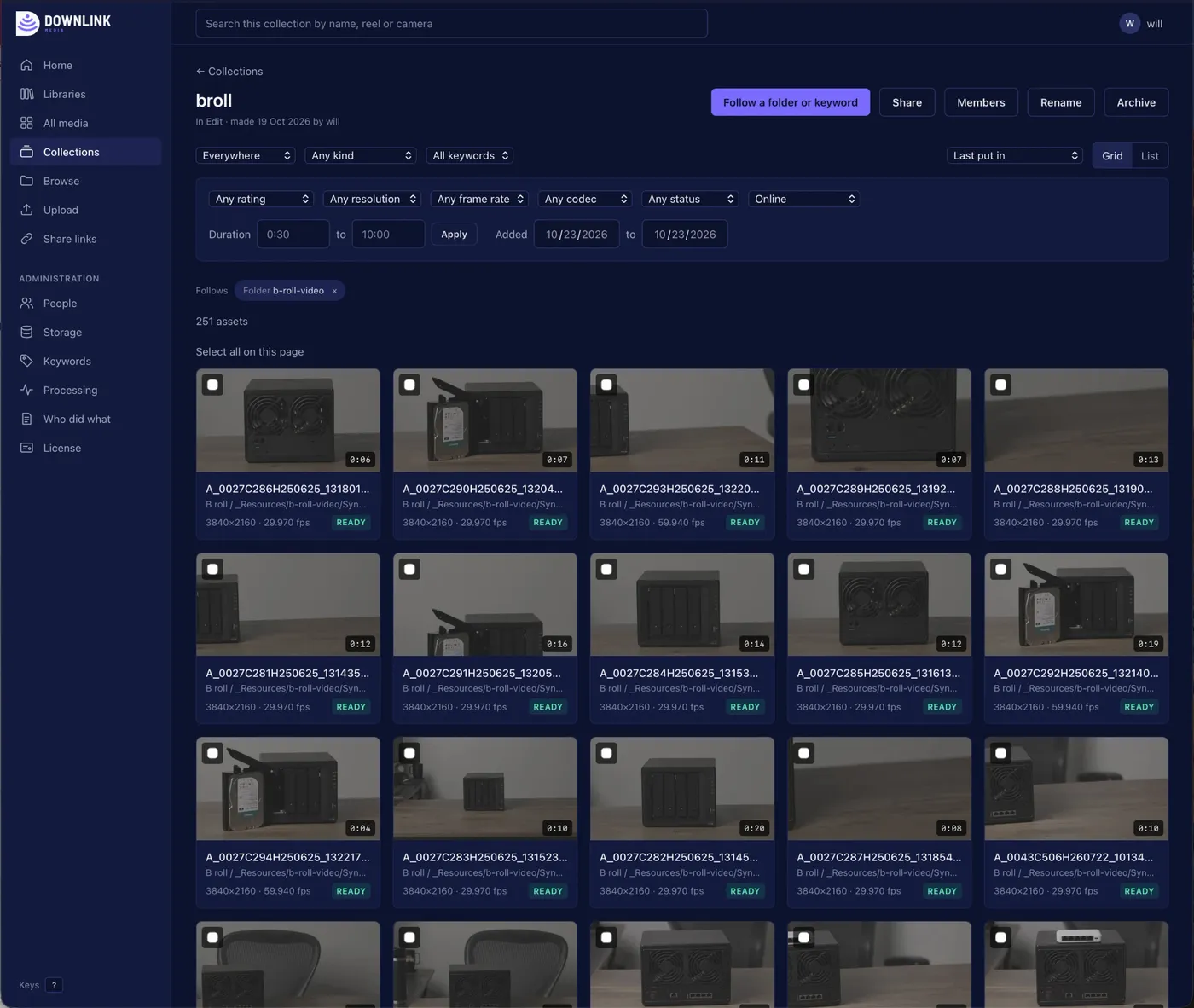Go back via Collections arrow link
1194x1008 pixels.
click(229, 72)
